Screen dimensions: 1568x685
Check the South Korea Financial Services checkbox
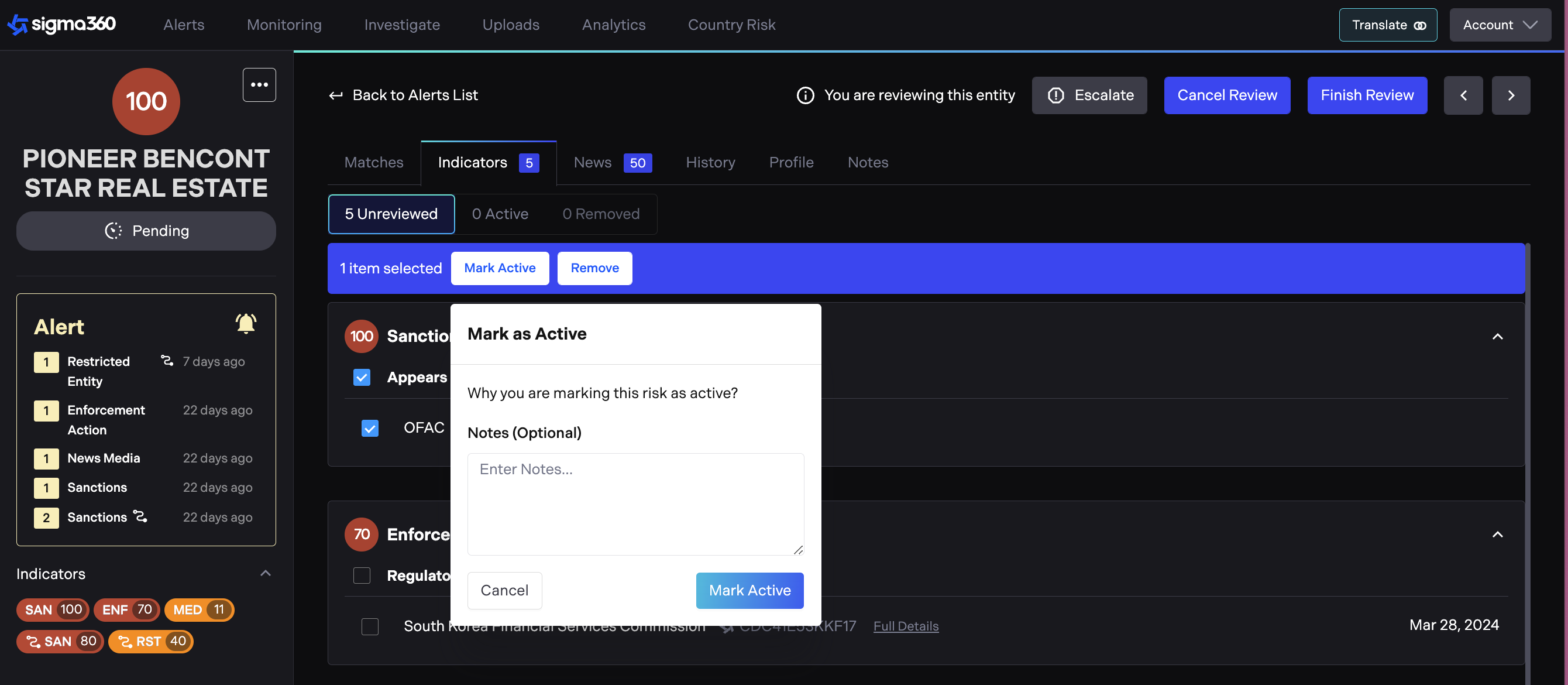tap(370, 626)
